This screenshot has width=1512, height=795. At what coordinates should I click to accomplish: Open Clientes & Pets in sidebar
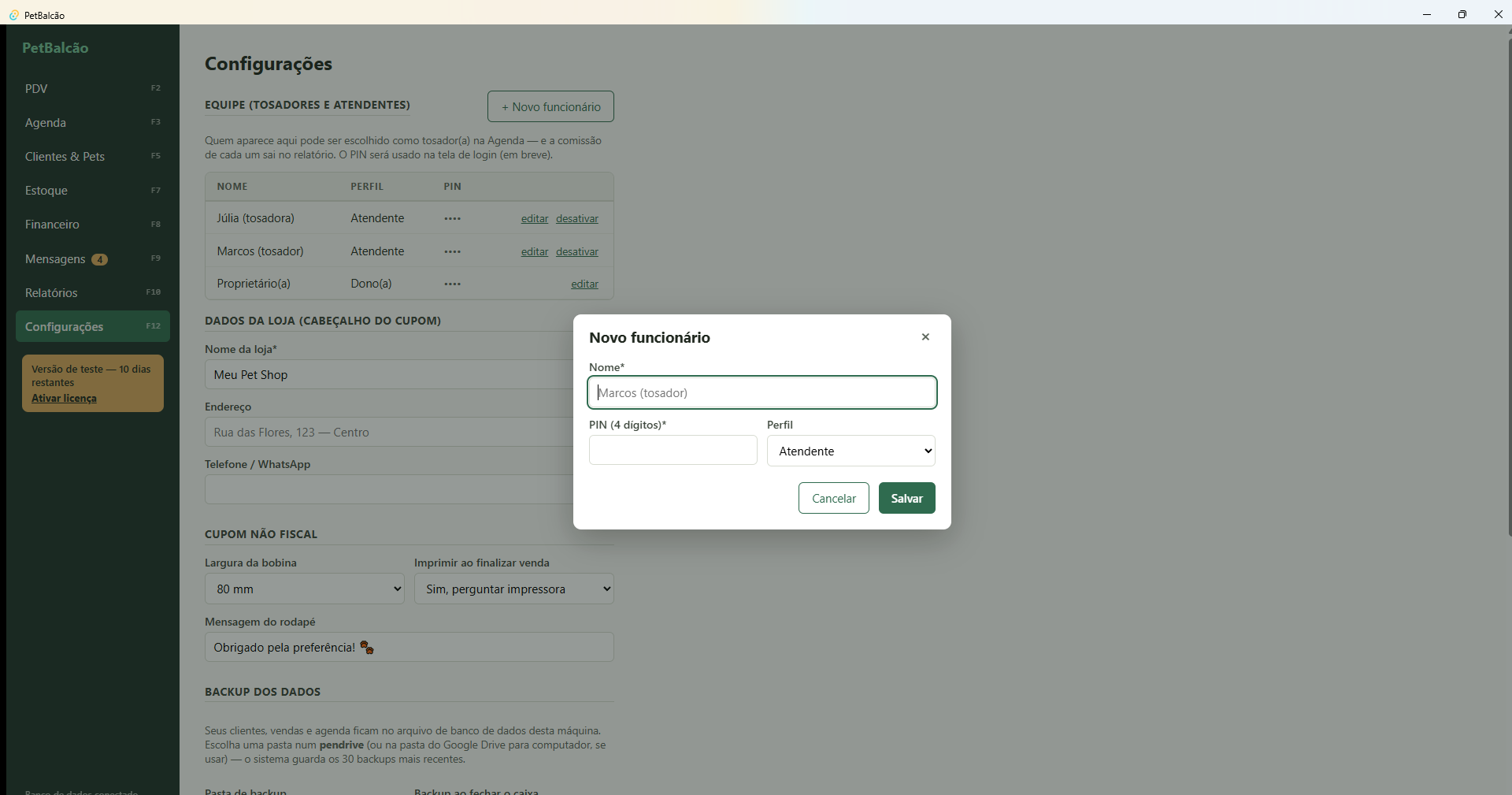pyautogui.click(x=93, y=156)
